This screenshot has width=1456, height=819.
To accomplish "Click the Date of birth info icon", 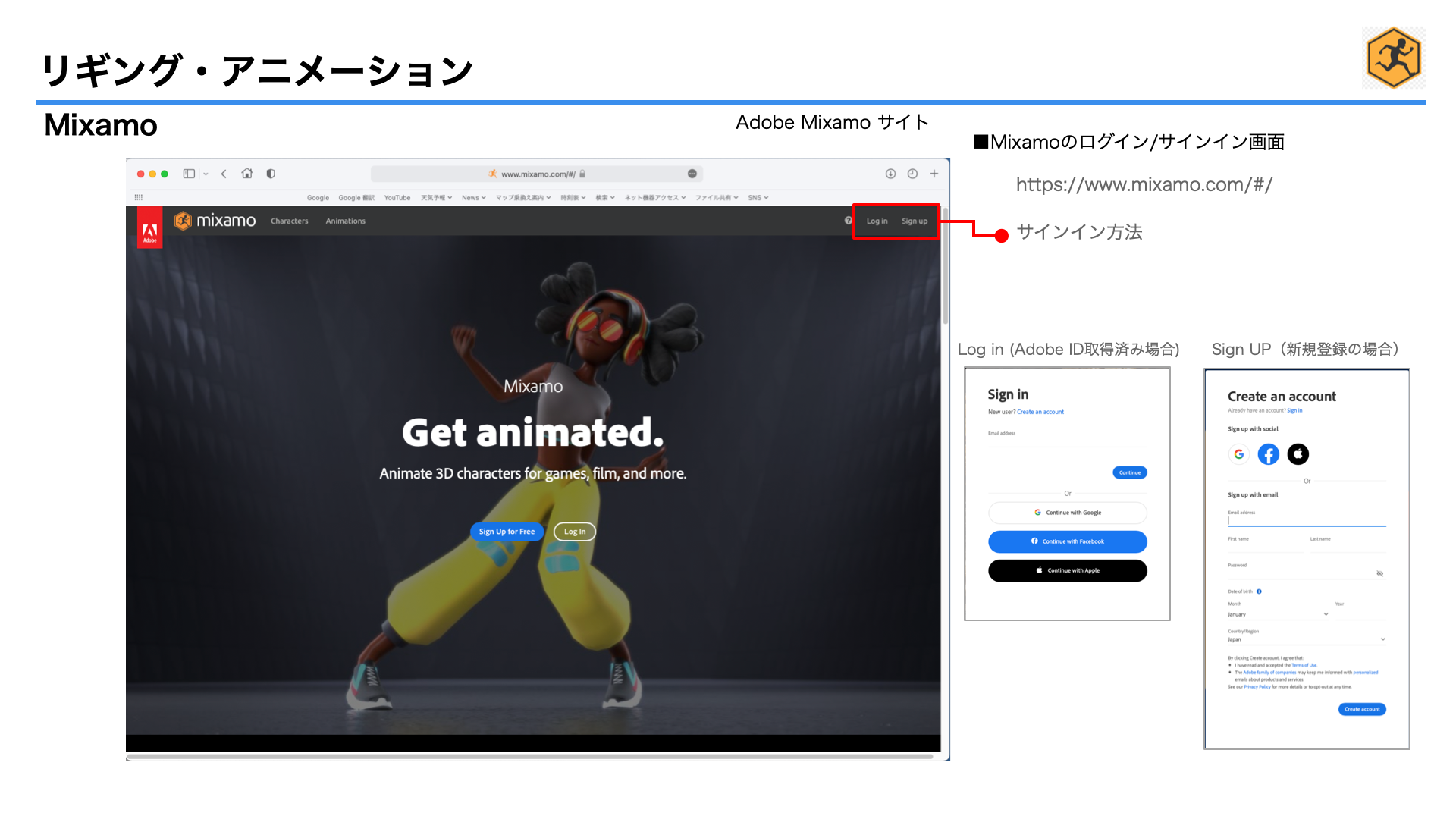I will 1259,591.
